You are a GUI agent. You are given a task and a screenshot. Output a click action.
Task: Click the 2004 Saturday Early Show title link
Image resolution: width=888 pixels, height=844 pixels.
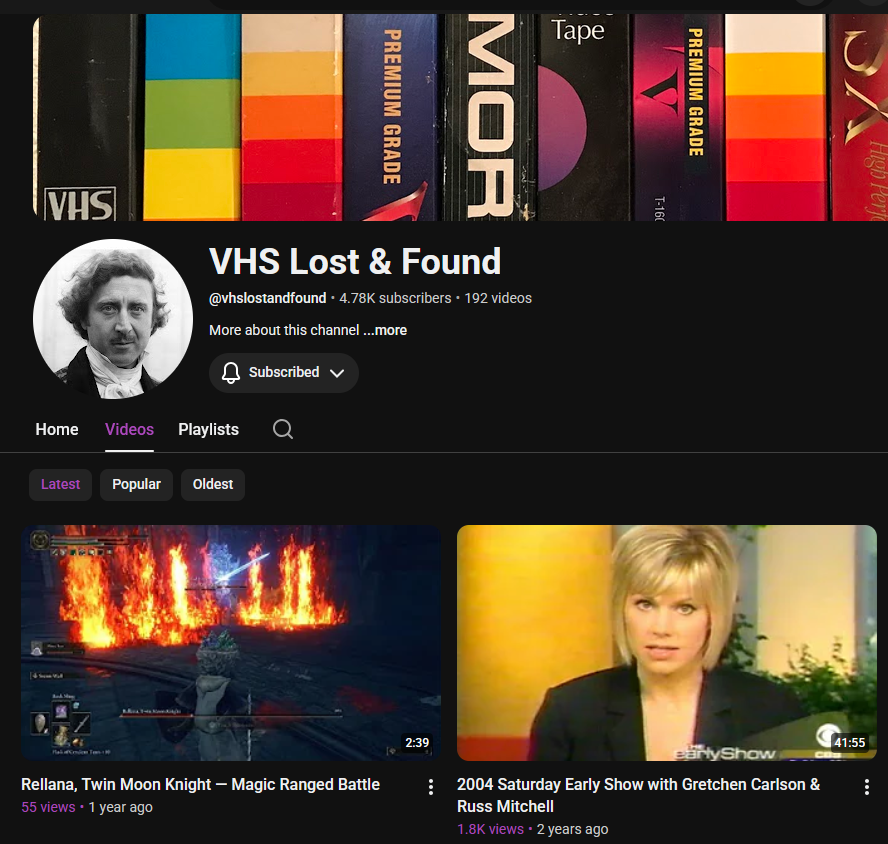point(638,795)
